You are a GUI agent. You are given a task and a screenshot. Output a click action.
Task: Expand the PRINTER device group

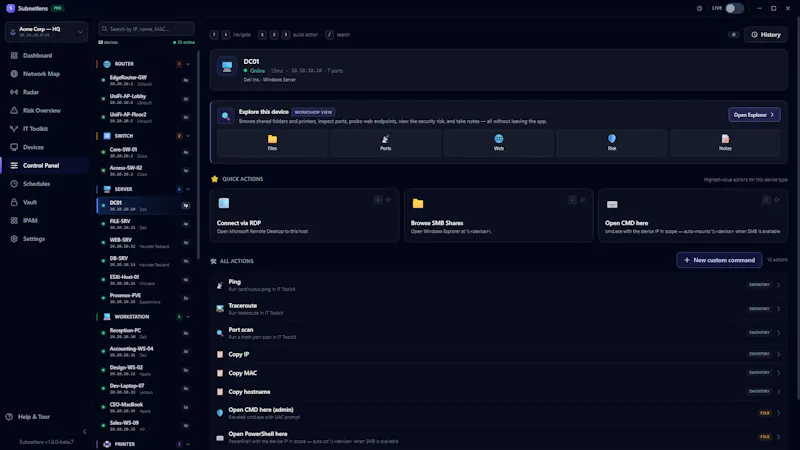[188, 444]
